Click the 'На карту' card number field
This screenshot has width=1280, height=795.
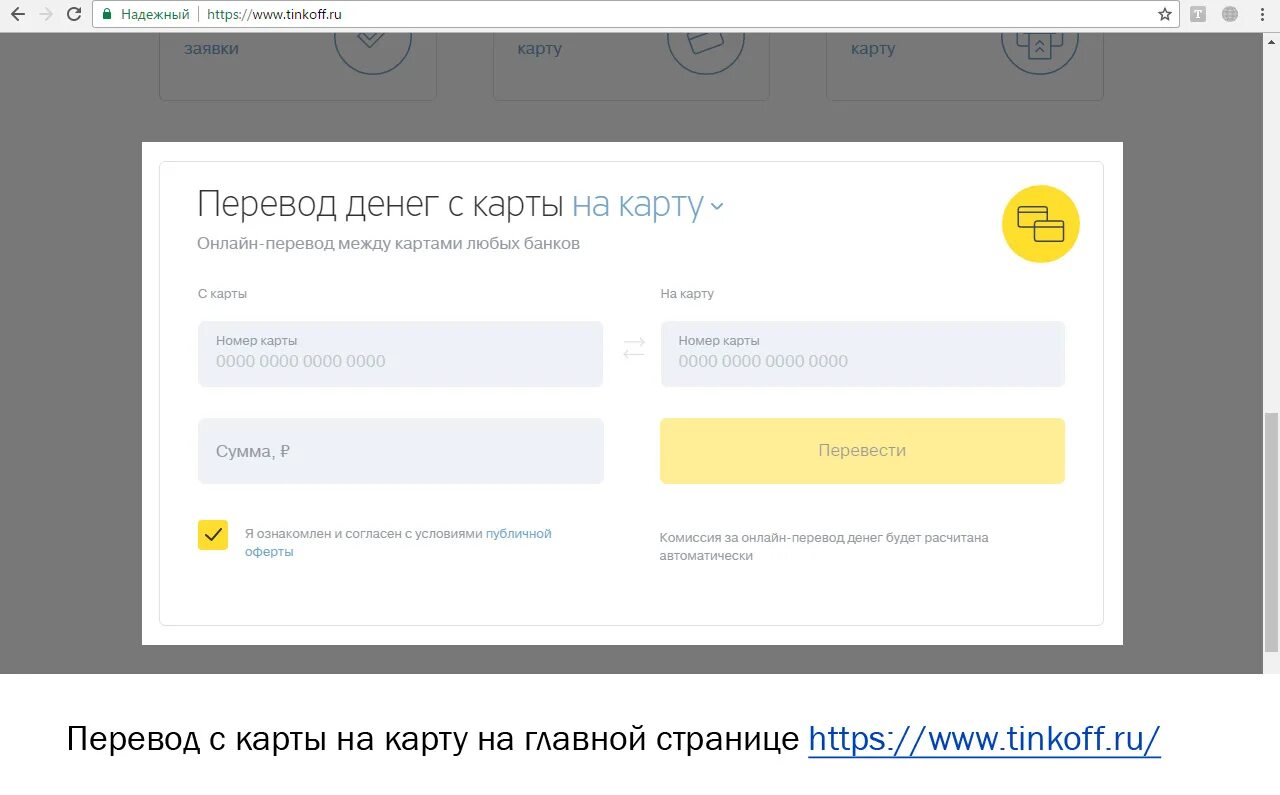pyautogui.click(x=862, y=354)
